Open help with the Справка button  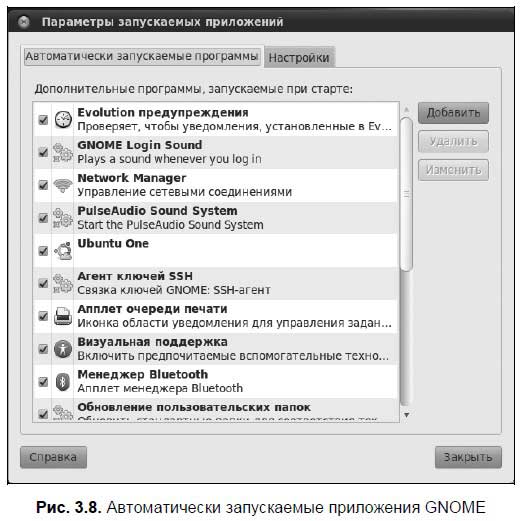pyautogui.click(x=53, y=457)
